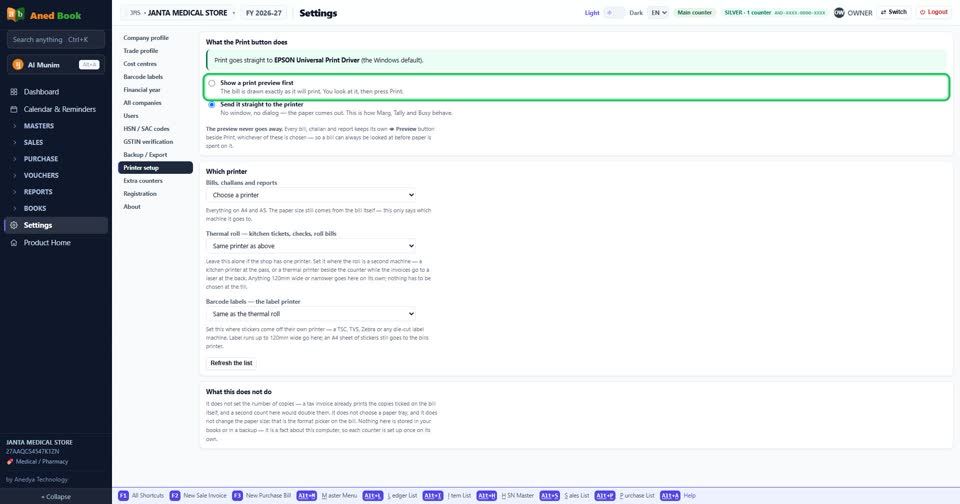Open HSN / SAC codes settings tab

[155, 129]
